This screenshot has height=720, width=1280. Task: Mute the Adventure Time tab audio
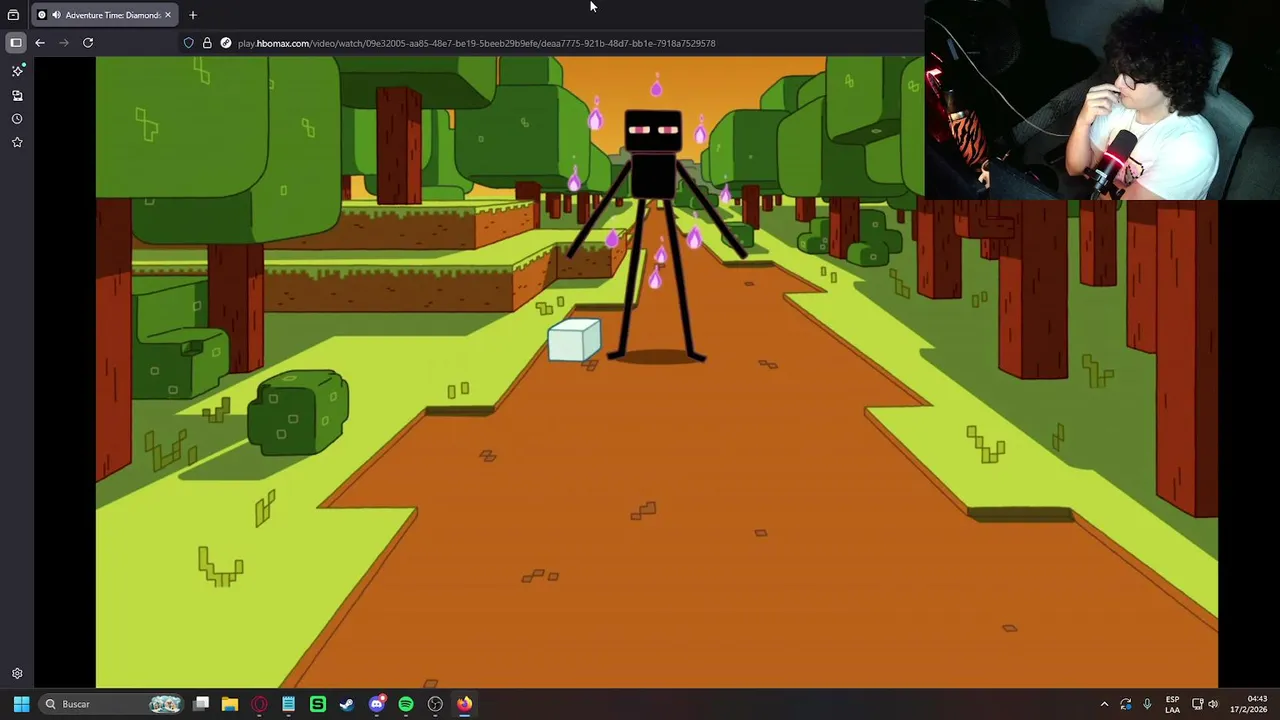55,15
